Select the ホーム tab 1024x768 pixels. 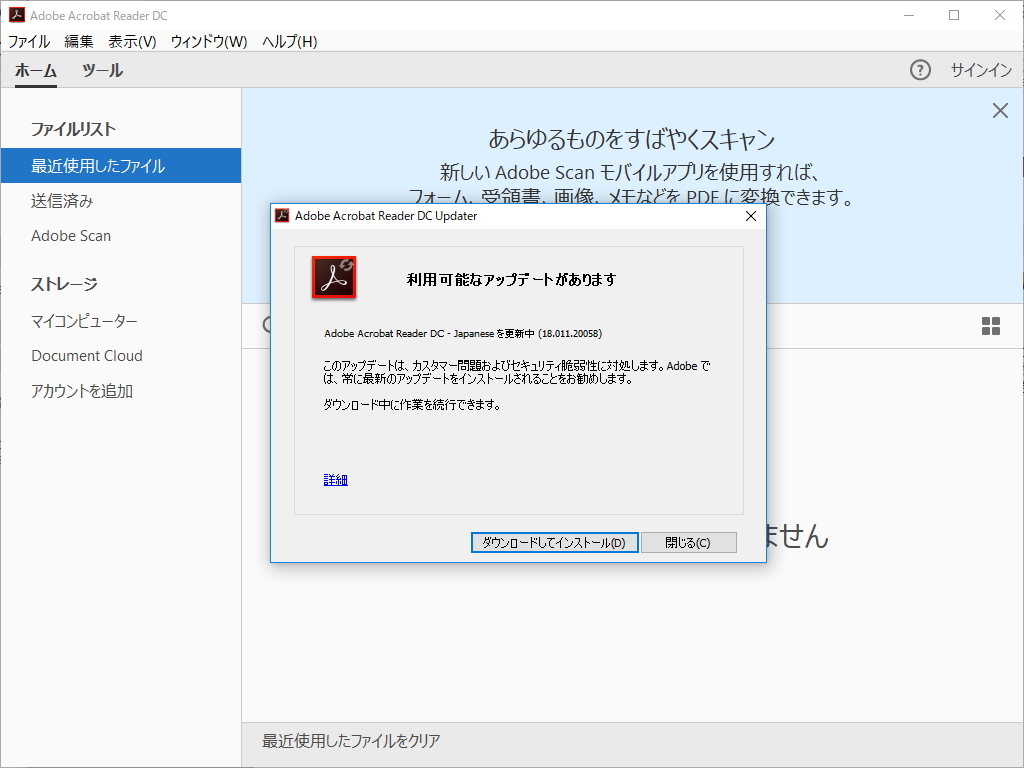[x=36, y=71]
